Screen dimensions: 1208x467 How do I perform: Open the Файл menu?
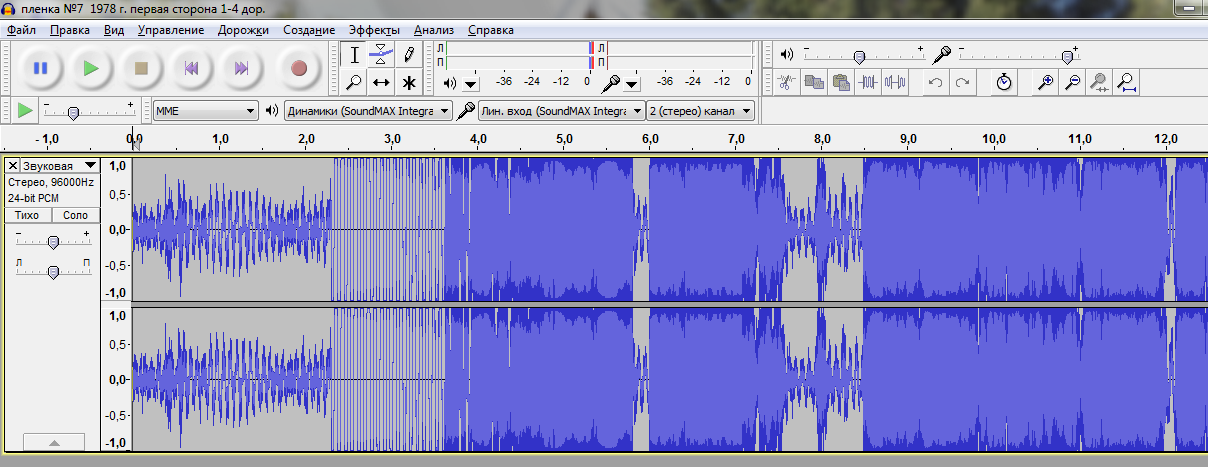pos(21,30)
